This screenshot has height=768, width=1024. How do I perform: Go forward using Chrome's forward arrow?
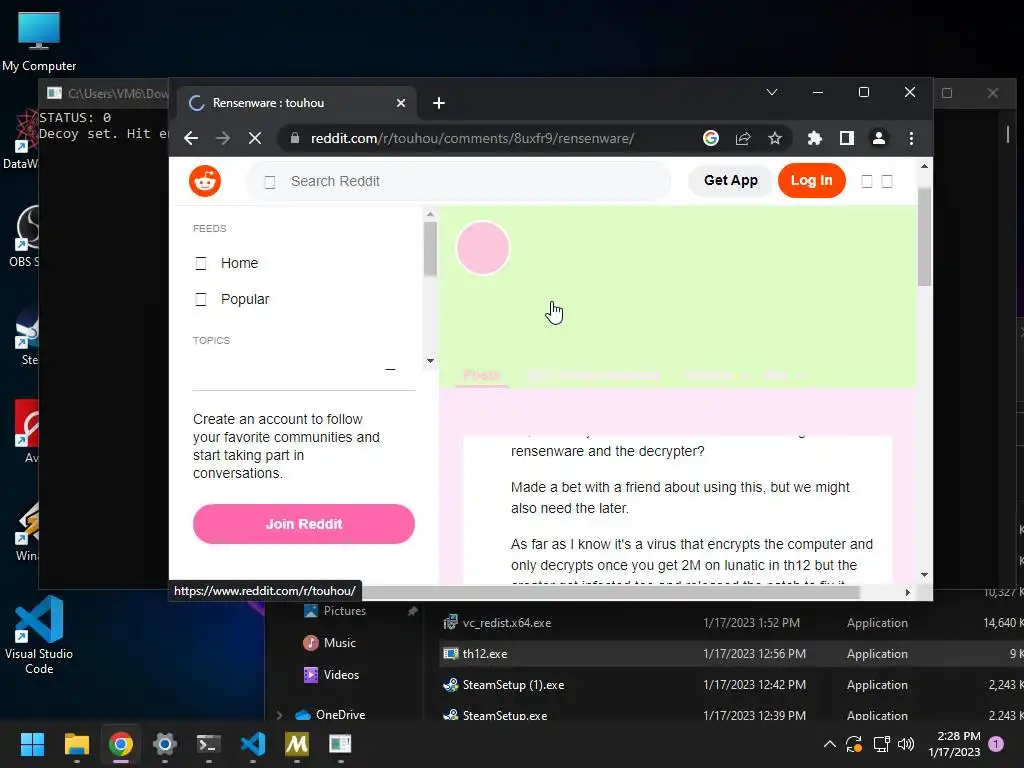[223, 138]
